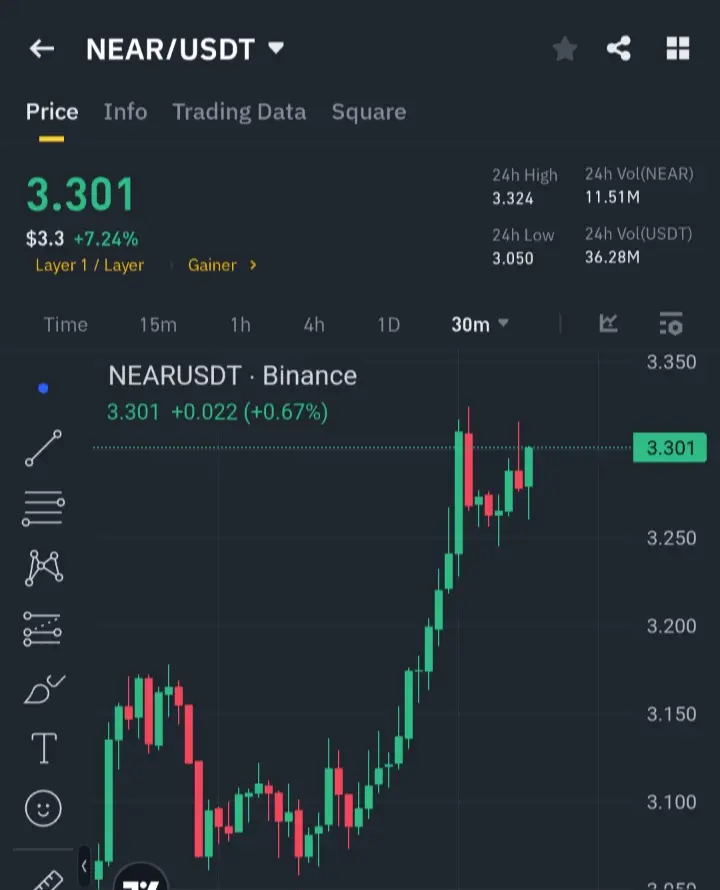
Task: Click the NEARUSDT · Binance chart title
Action: 233,376
